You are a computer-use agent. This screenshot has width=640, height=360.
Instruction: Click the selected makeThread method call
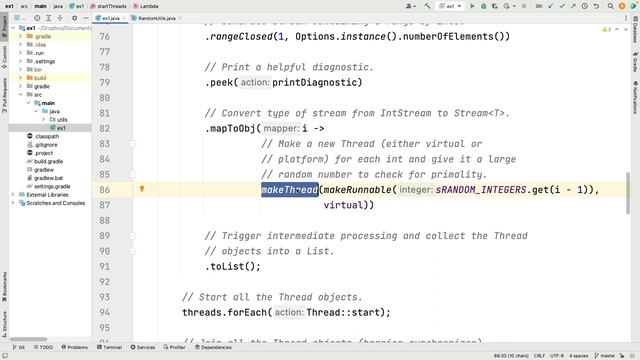click(x=289, y=189)
